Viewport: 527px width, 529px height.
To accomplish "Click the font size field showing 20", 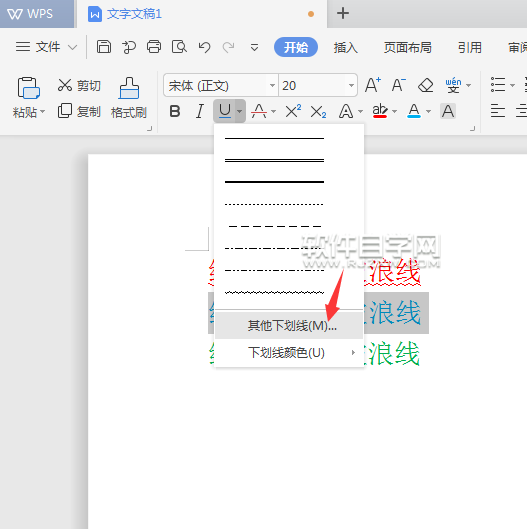I will click(x=312, y=85).
